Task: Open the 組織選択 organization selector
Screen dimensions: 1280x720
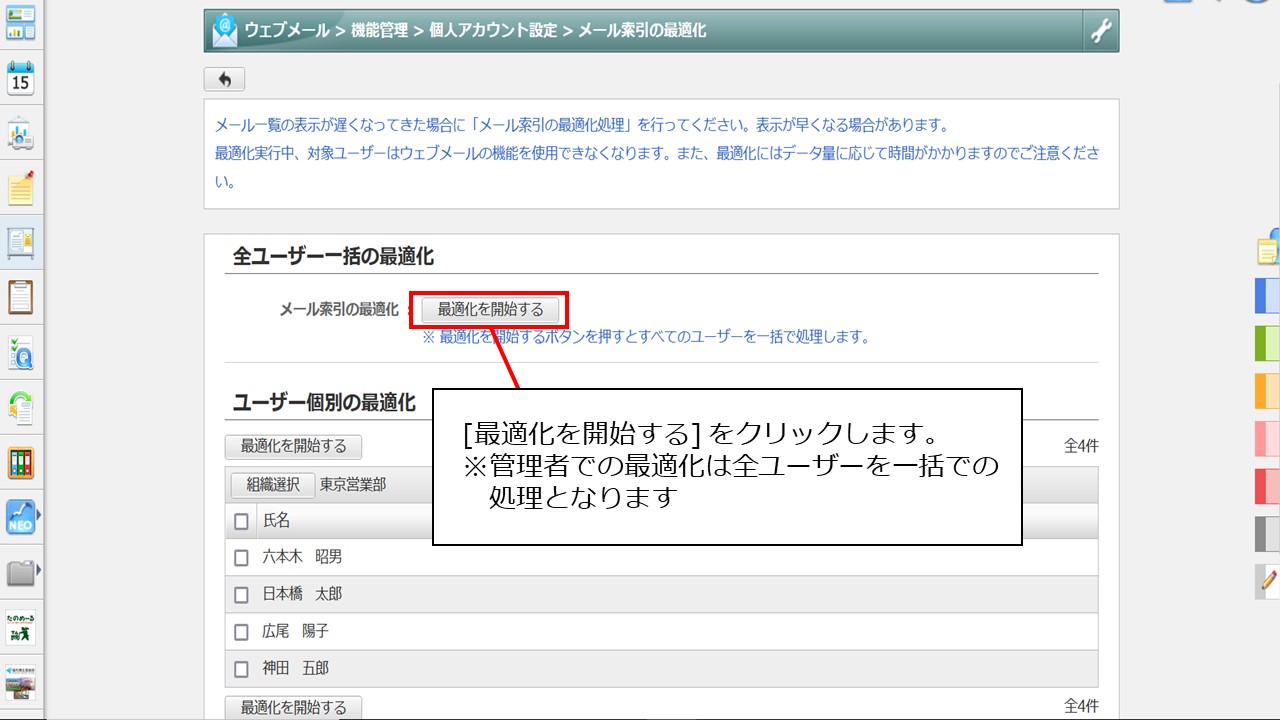Action: (273, 485)
